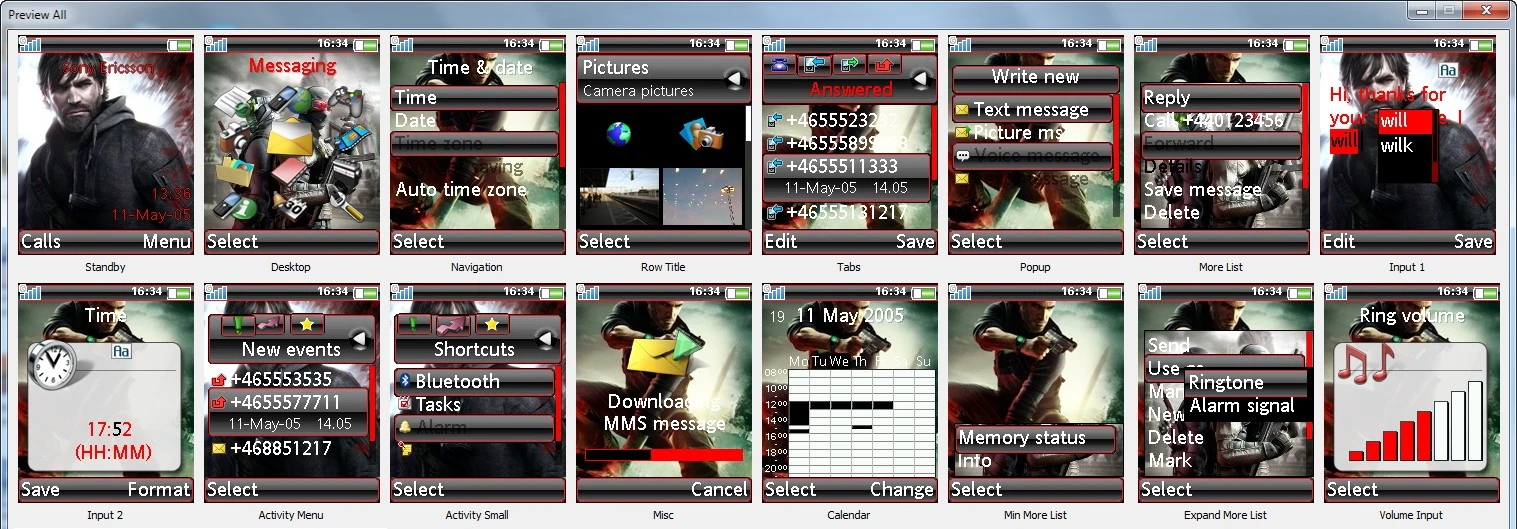Click red scrollbar in Navigation preview
The width and height of the screenshot is (1517, 529).
pyautogui.click(x=563, y=127)
